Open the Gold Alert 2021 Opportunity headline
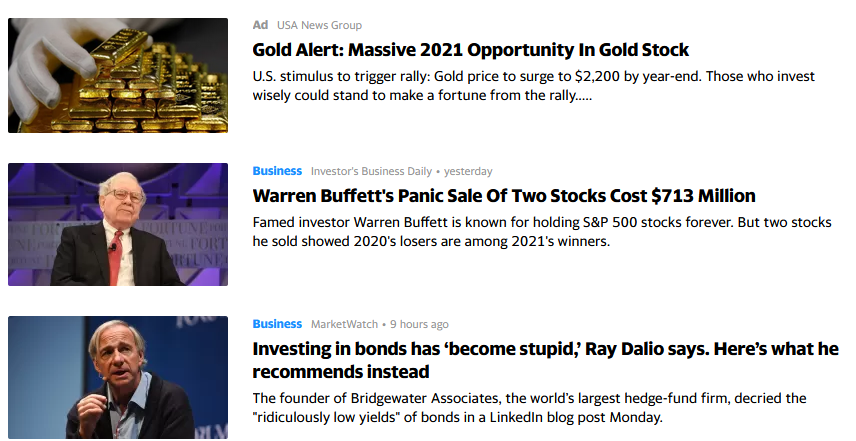Screen dimensions: 856x441 pyautogui.click(x=471, y=50)
